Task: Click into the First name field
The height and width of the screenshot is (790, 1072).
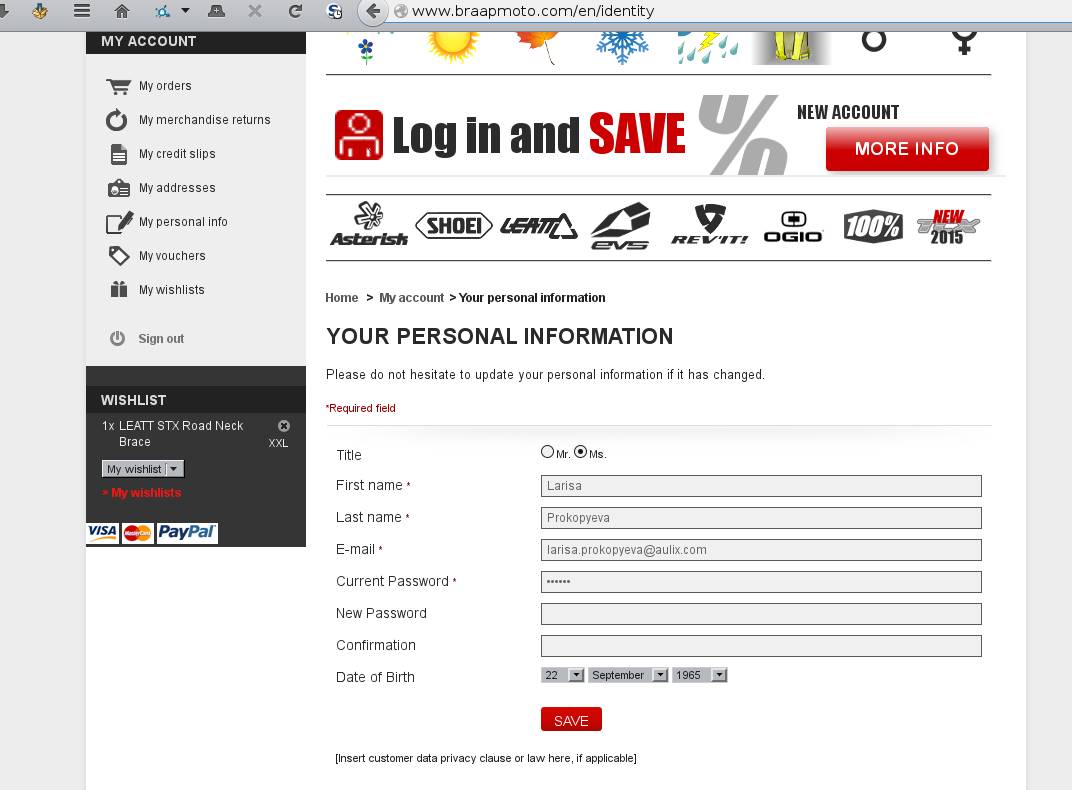Action: point(761,486)
